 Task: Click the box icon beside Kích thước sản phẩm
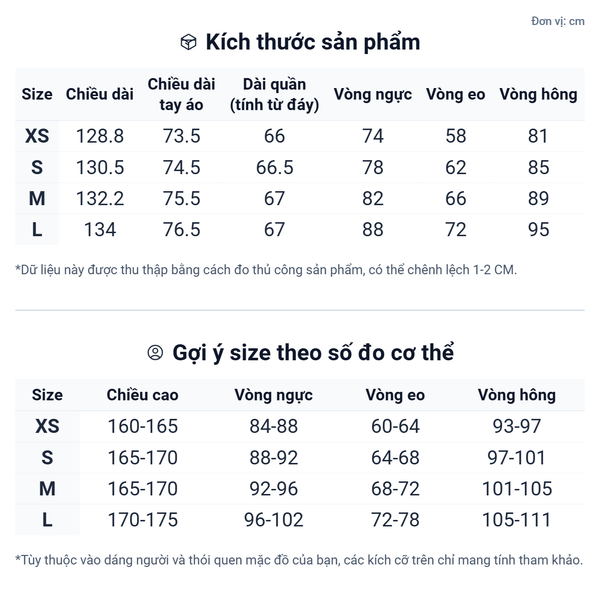[x=188, y=42]
